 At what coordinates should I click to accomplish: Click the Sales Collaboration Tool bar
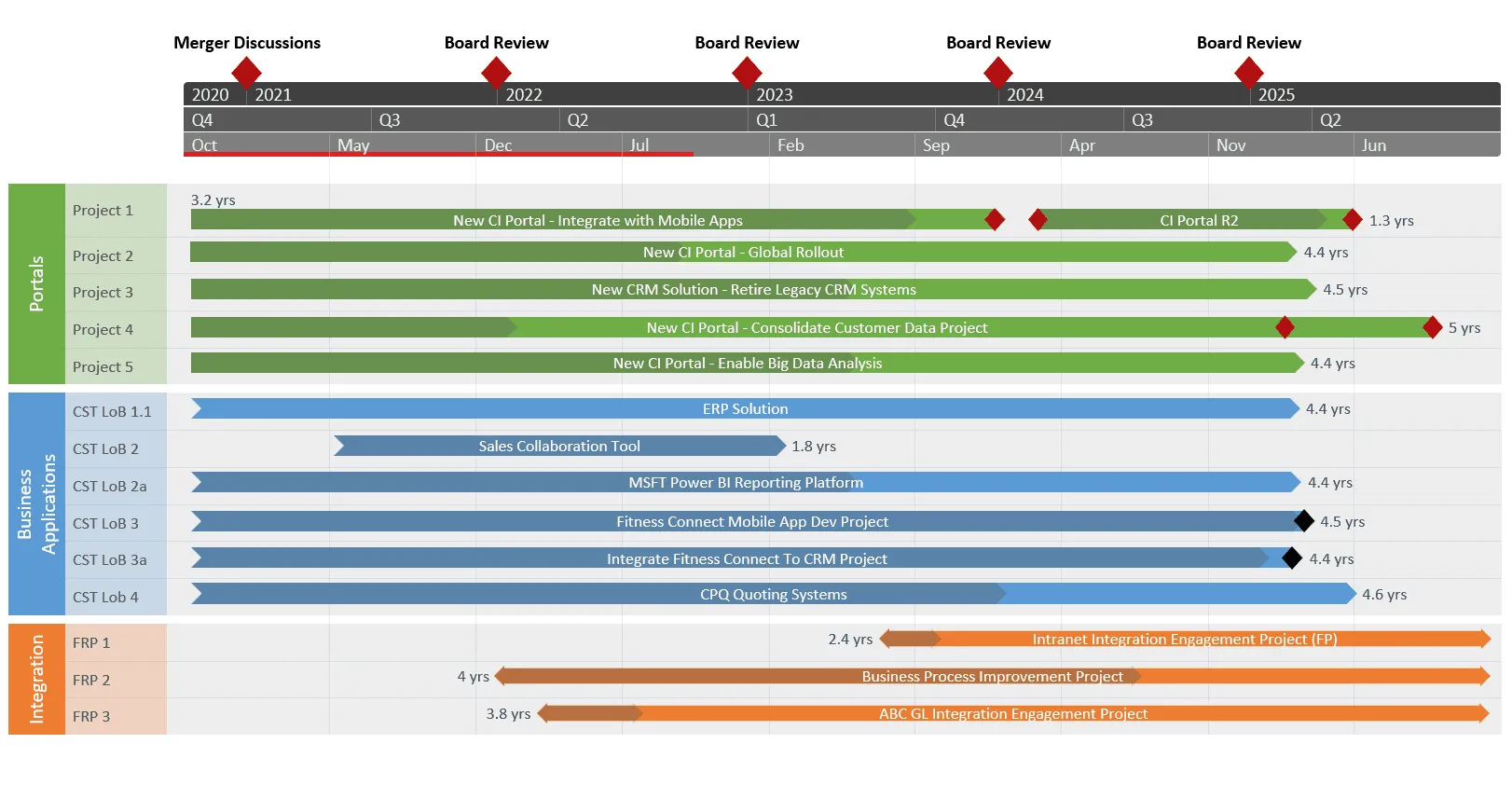click(x=559, y=447)
